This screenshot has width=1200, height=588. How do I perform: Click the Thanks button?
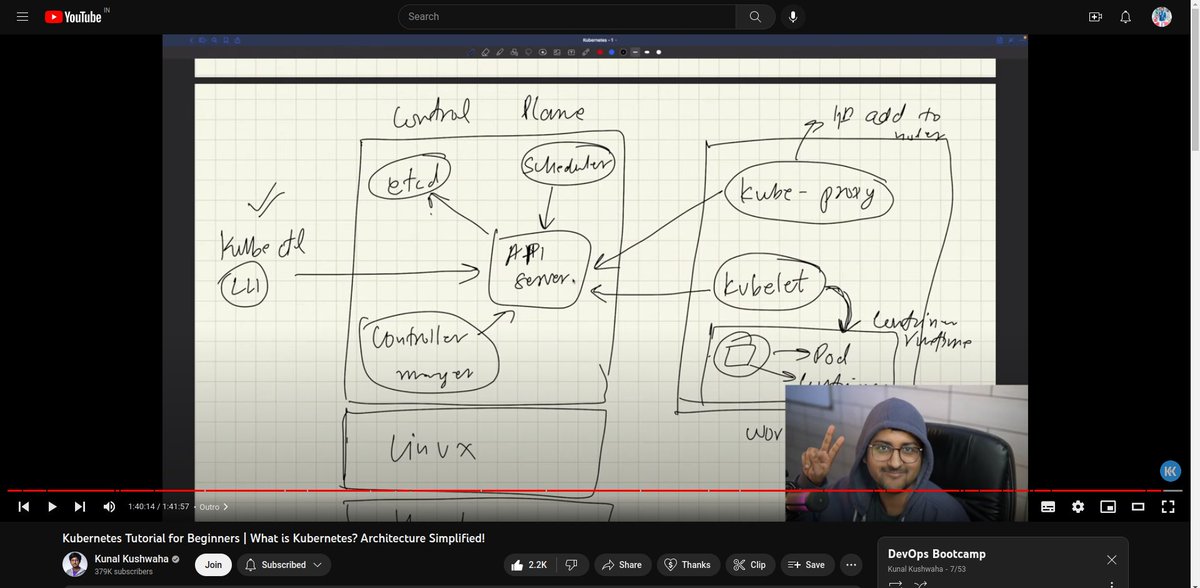(688, 565)
